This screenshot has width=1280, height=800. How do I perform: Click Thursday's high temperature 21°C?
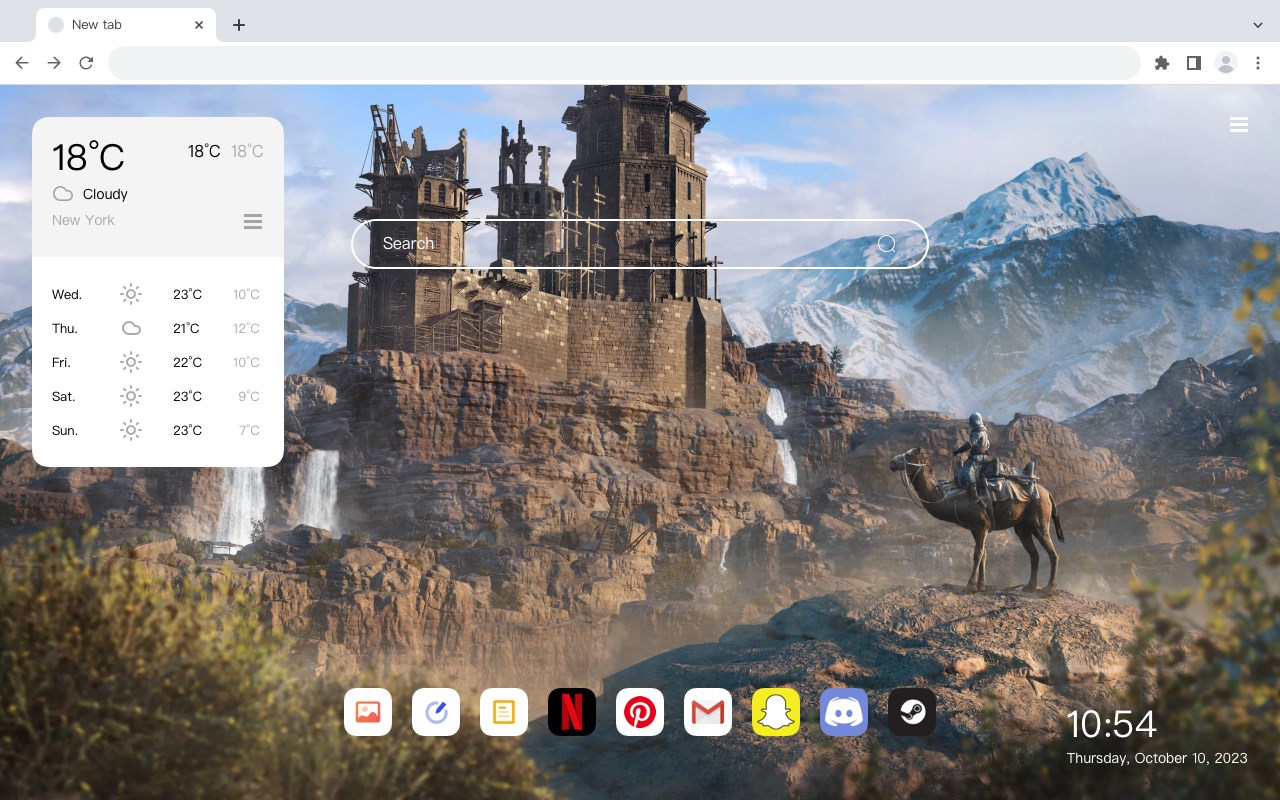click(x=186, y=329)
